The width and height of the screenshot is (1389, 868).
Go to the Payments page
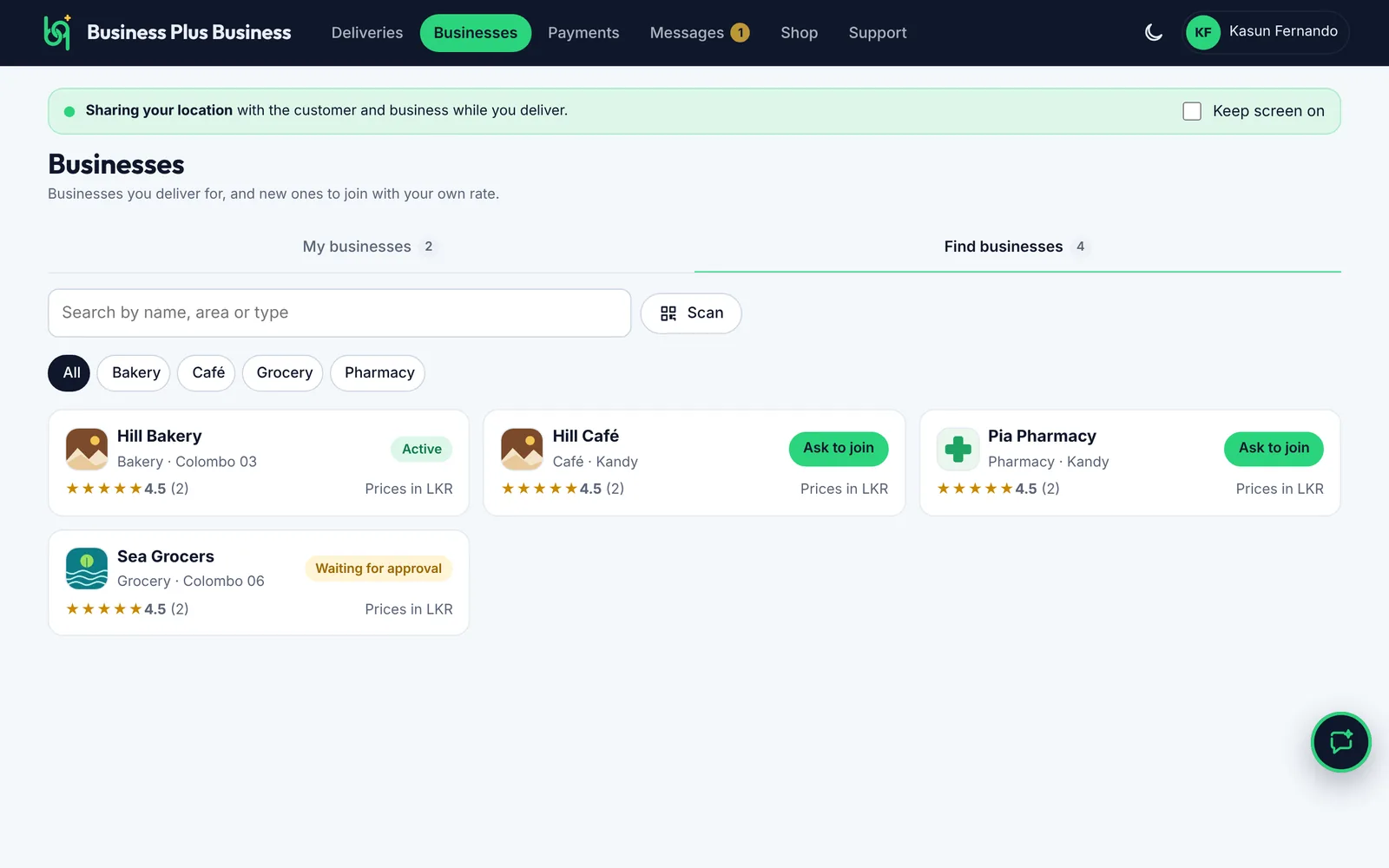[x=583, y=33]
